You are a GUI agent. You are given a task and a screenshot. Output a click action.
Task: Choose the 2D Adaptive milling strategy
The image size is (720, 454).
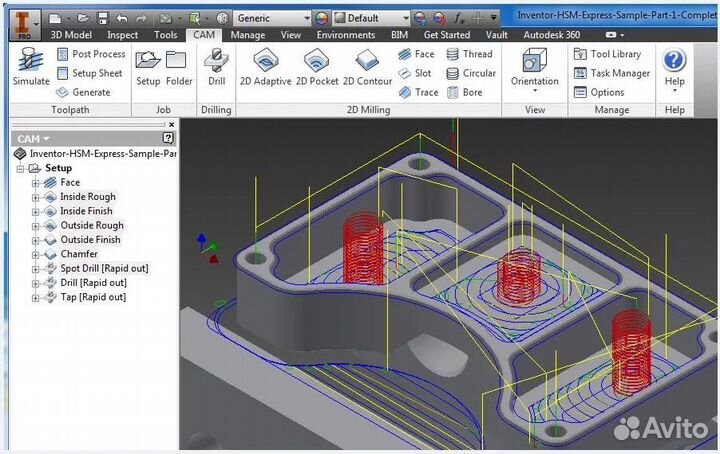point(265,67)
